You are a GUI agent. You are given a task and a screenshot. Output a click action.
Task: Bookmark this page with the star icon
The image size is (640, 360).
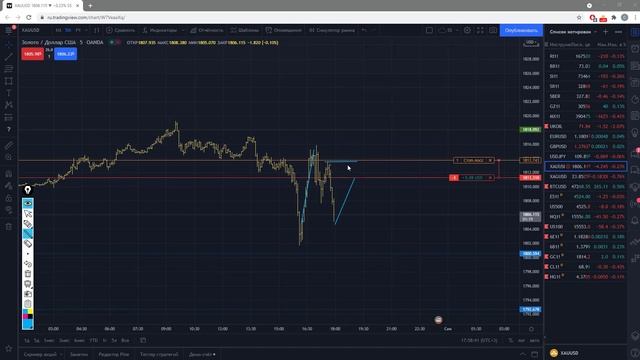point(579,18)
